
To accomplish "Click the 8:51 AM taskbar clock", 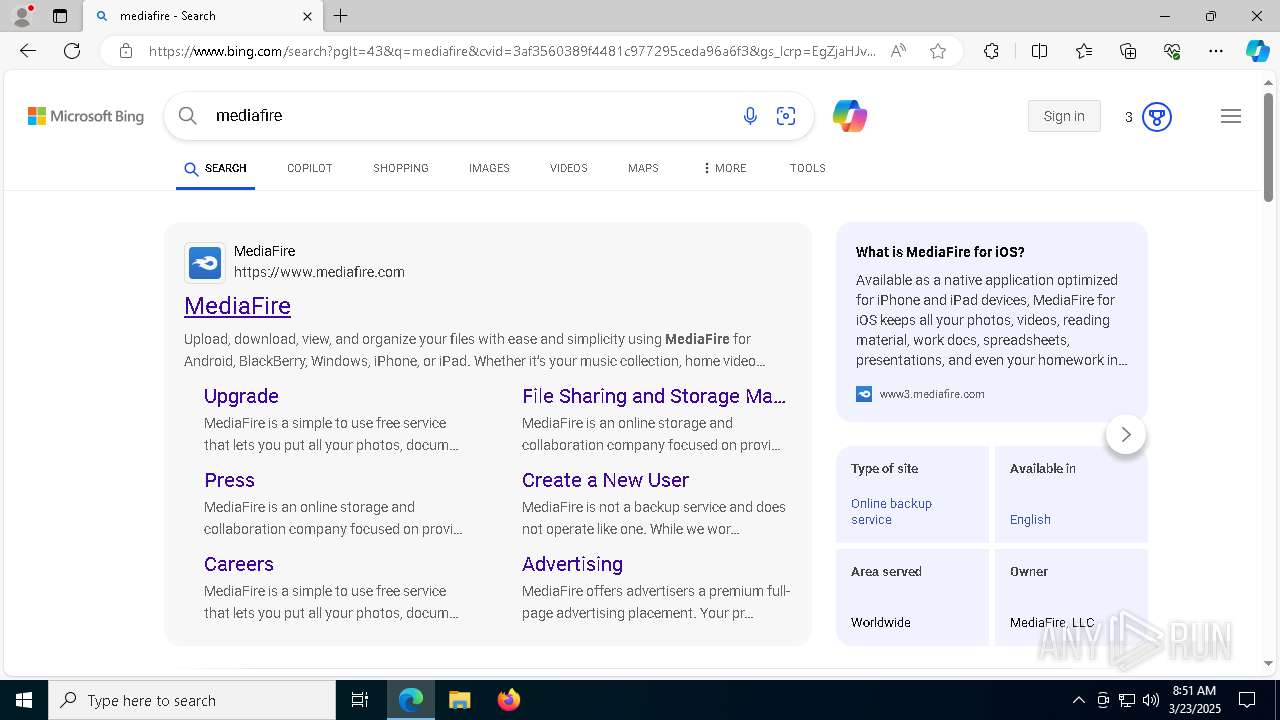I will [1194, 700].
